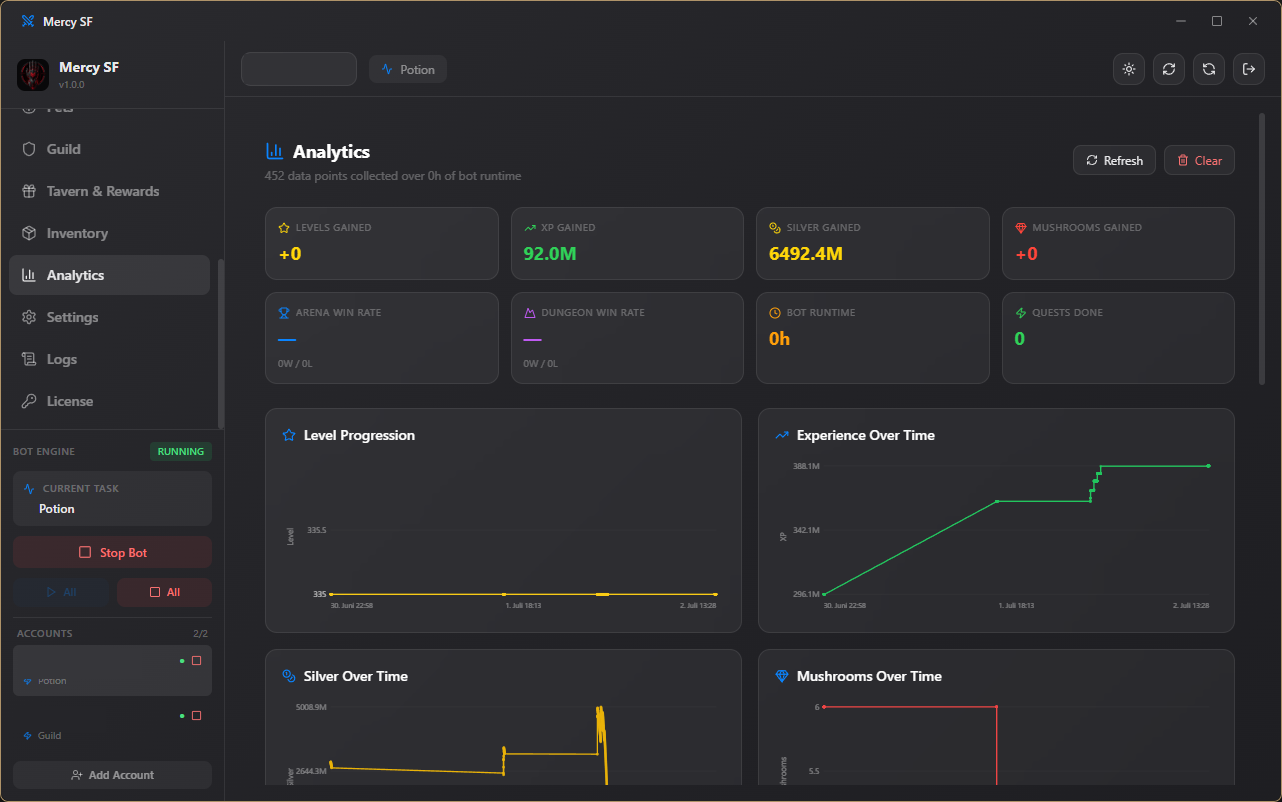Select the Potion account row
Screen dimensions: 1282x802
[112, 670]
